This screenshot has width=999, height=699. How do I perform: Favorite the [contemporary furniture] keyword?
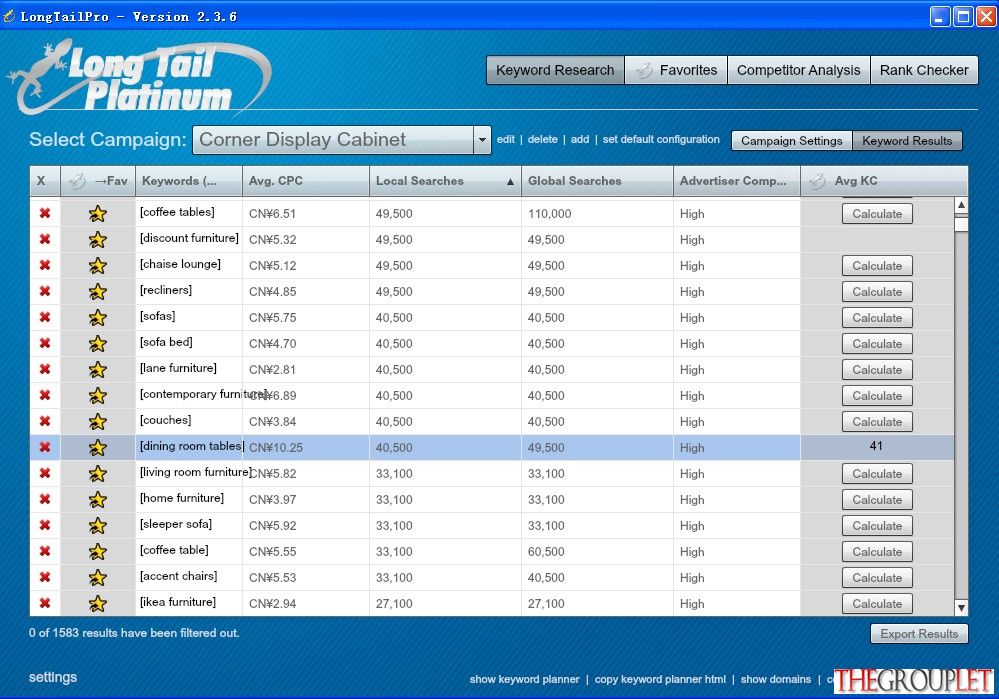tap(97, 396)
